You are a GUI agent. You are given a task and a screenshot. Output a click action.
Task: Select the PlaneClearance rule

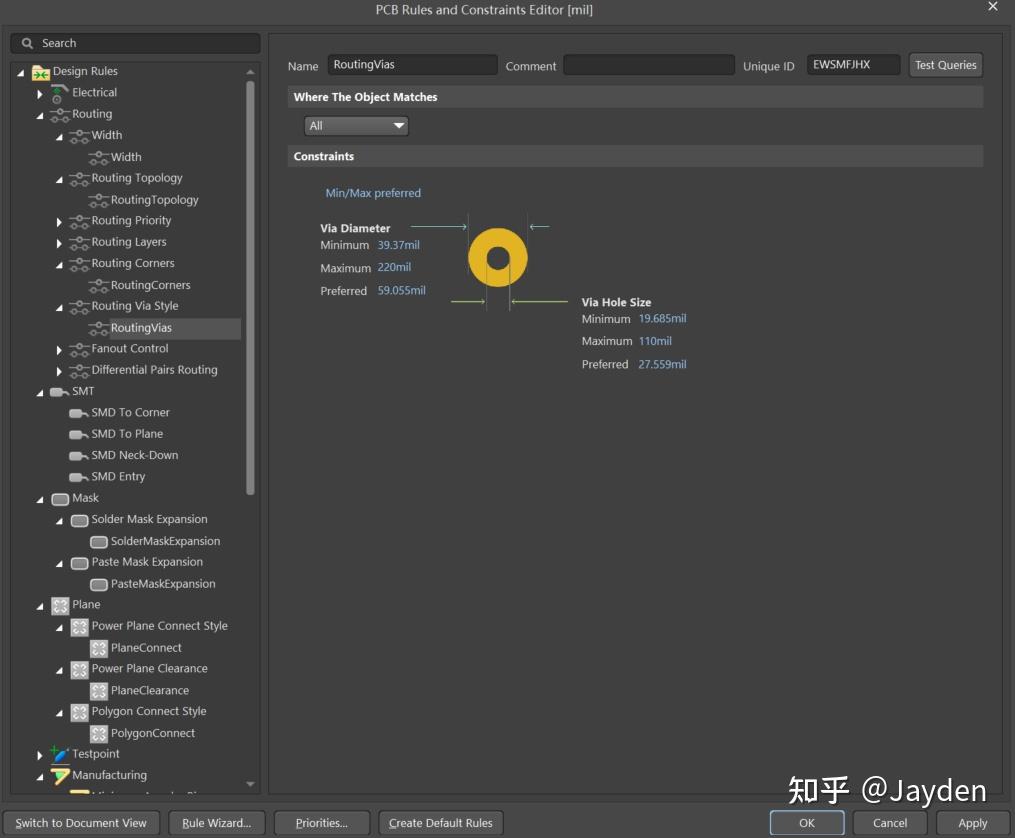[150, 691]
